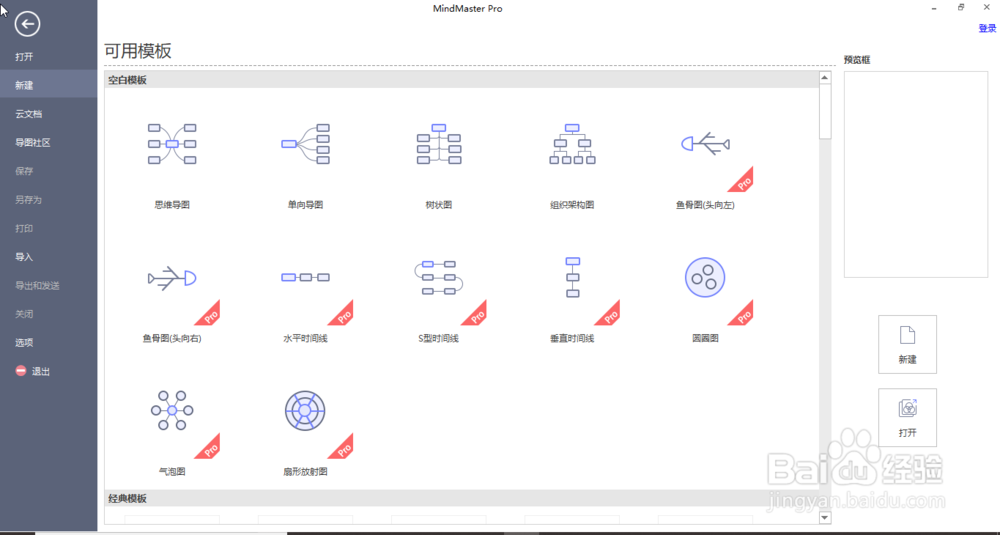Select the 气泡图 bubble chart icon
Image resolution: width=1000 pixels, height=535 pixels.
172,411
